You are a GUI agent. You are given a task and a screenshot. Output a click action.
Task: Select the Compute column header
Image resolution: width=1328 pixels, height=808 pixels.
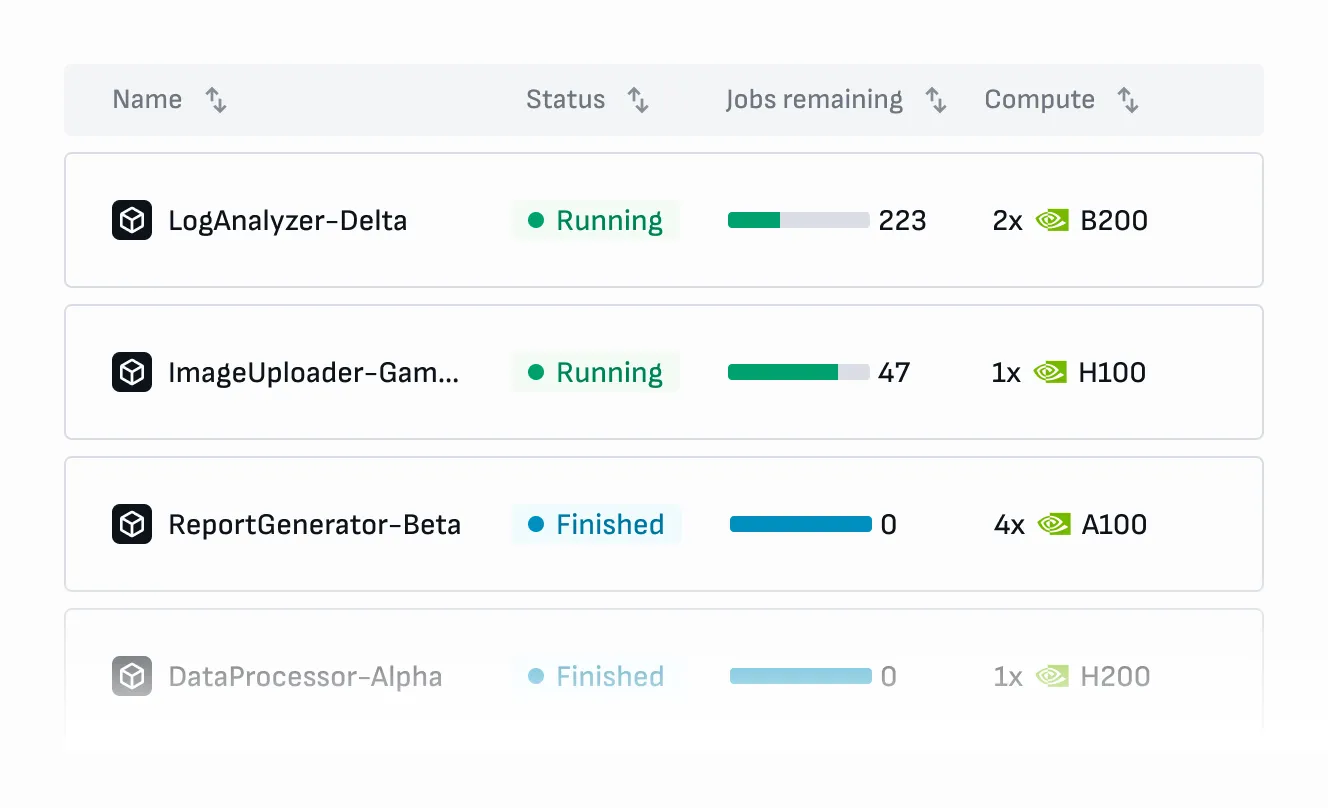[x=1040, y=99]
